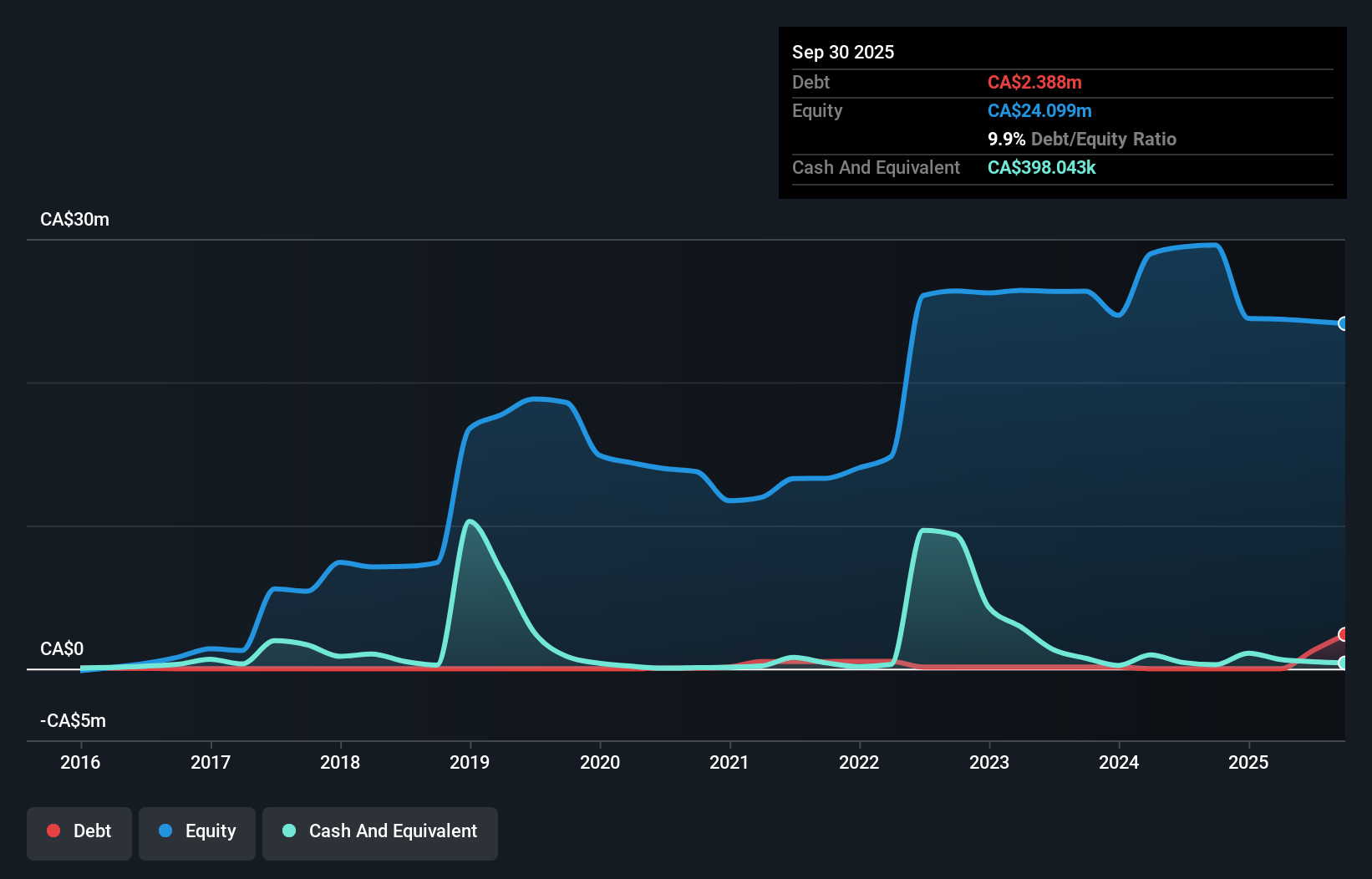Click the 2019 cash spike peak

click(470, 521)
